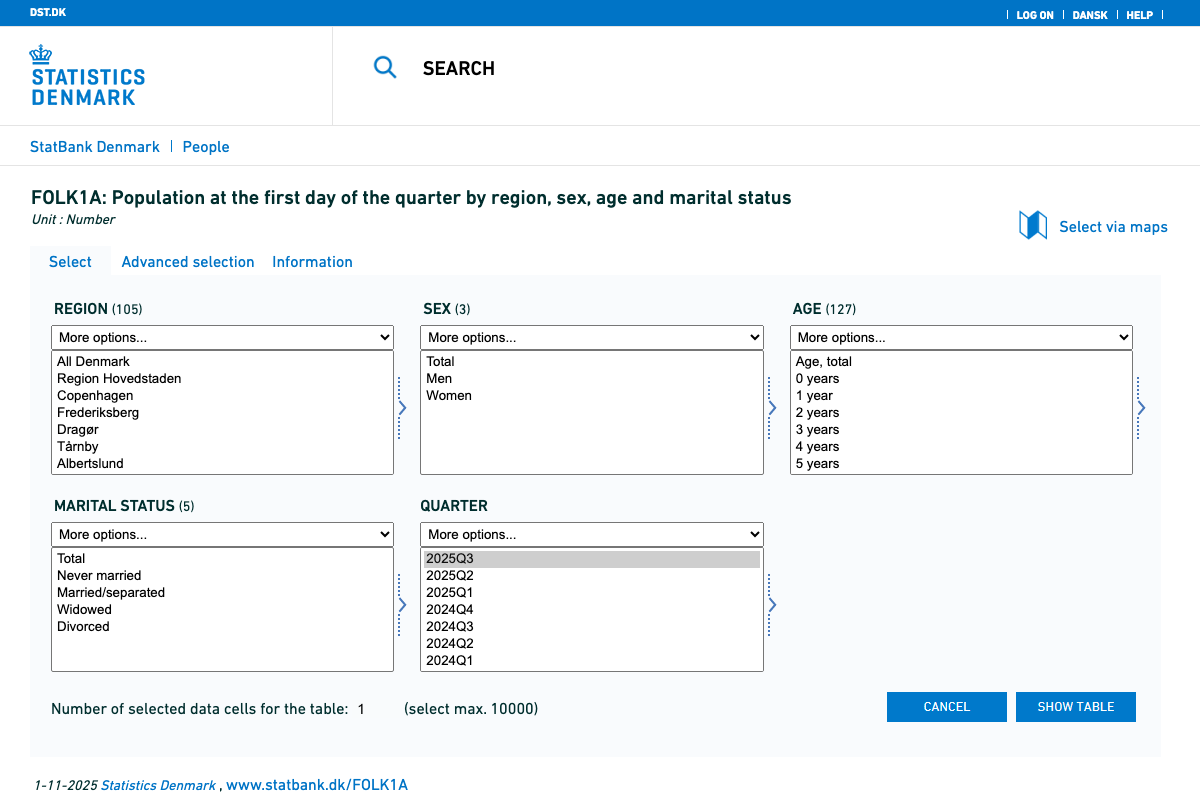
Task: Expand Region list with the chevron arrow
Action: pyautogui.click(x=402, y=408)
